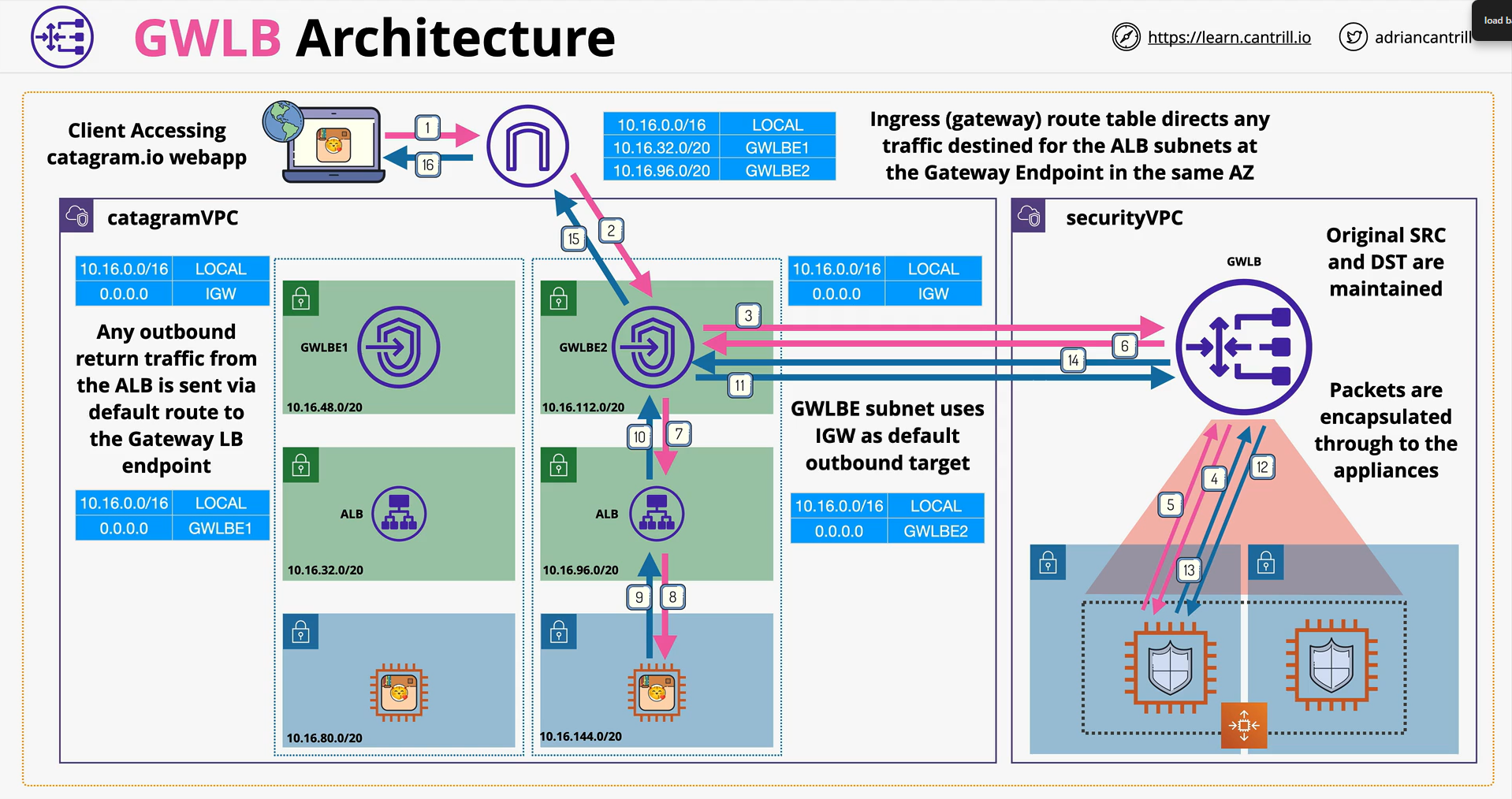Click the GWLBE1 target in ingress route table
The height and width of the screenshot is (799, 1512).
pos(777,147)
